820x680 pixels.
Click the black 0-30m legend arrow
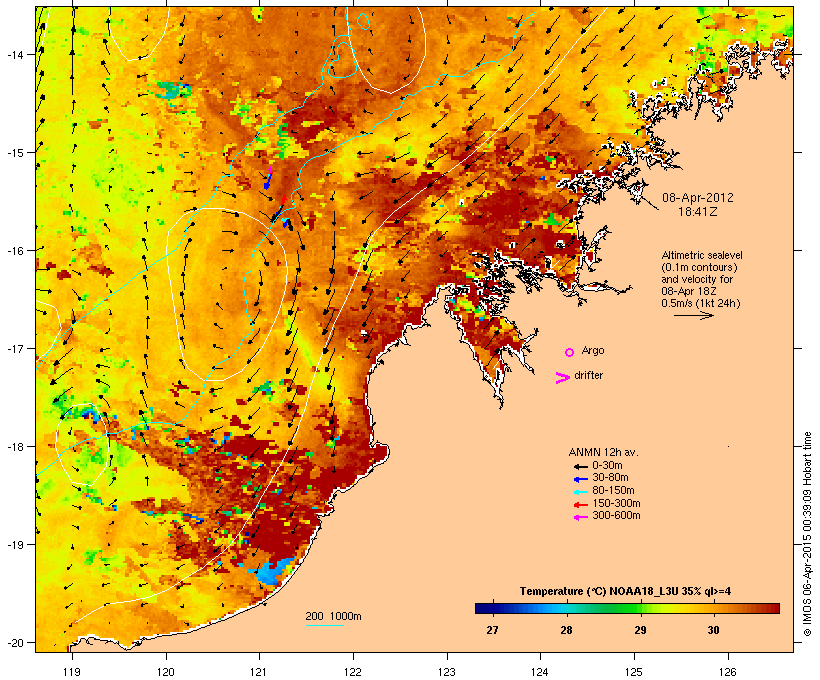click(x=580, y=466)
